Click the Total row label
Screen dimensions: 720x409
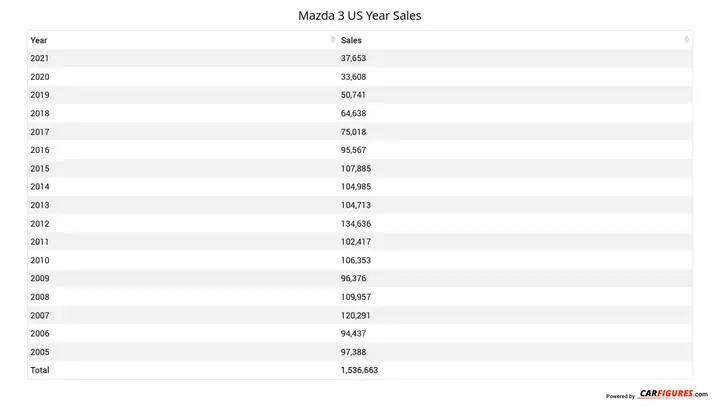40,370
